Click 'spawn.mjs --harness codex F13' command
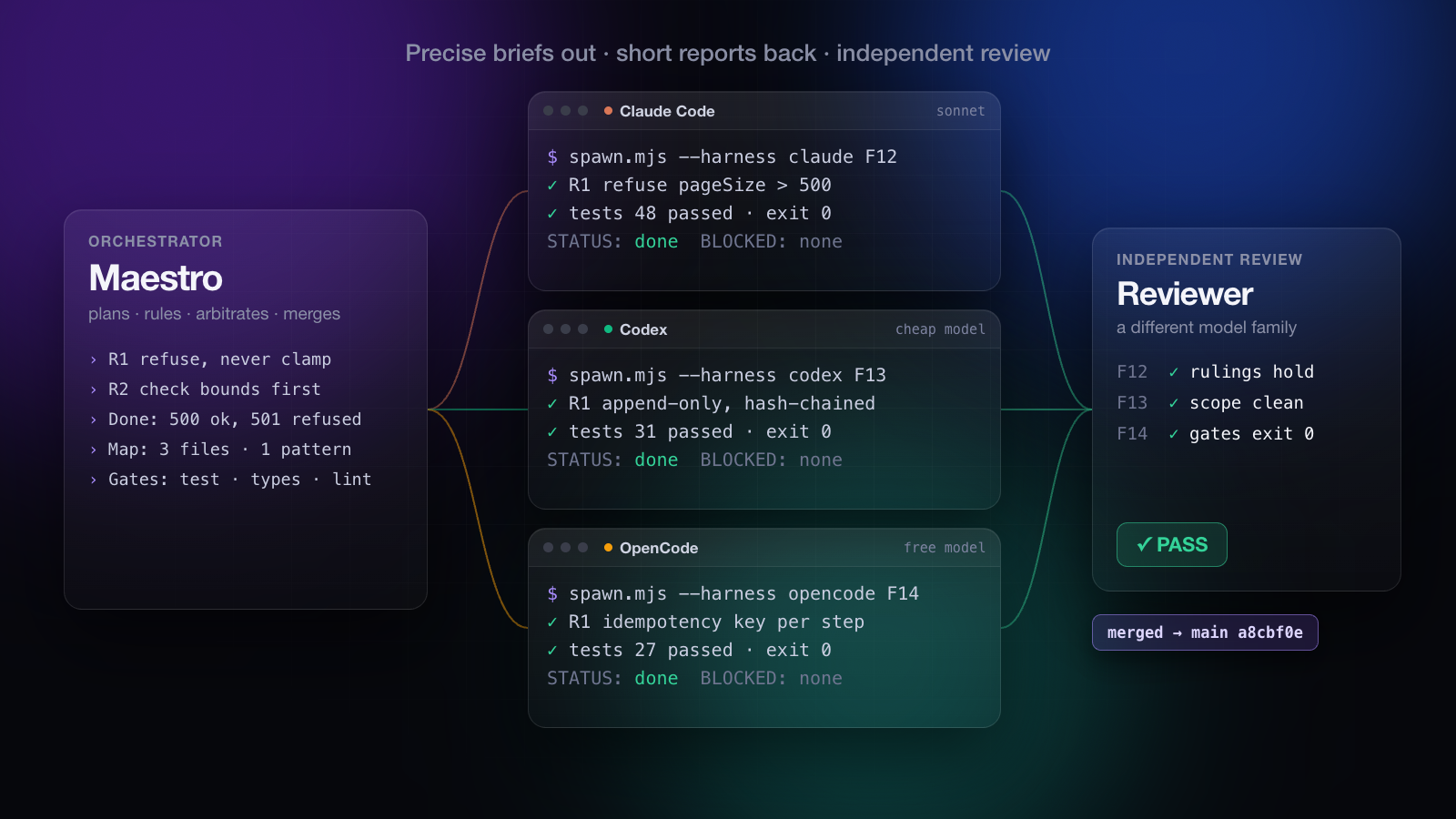1456x819 pixels. [727, 375]
